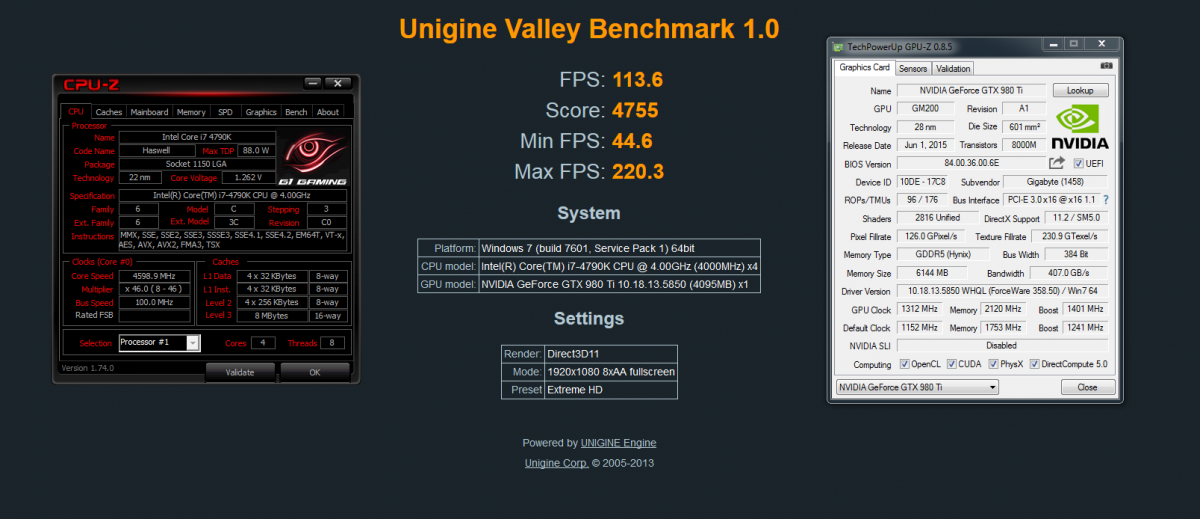The image size is (1200, 519).
Task: Click the GPU Clock value 1312 MHz
Action: click(919, 309)
